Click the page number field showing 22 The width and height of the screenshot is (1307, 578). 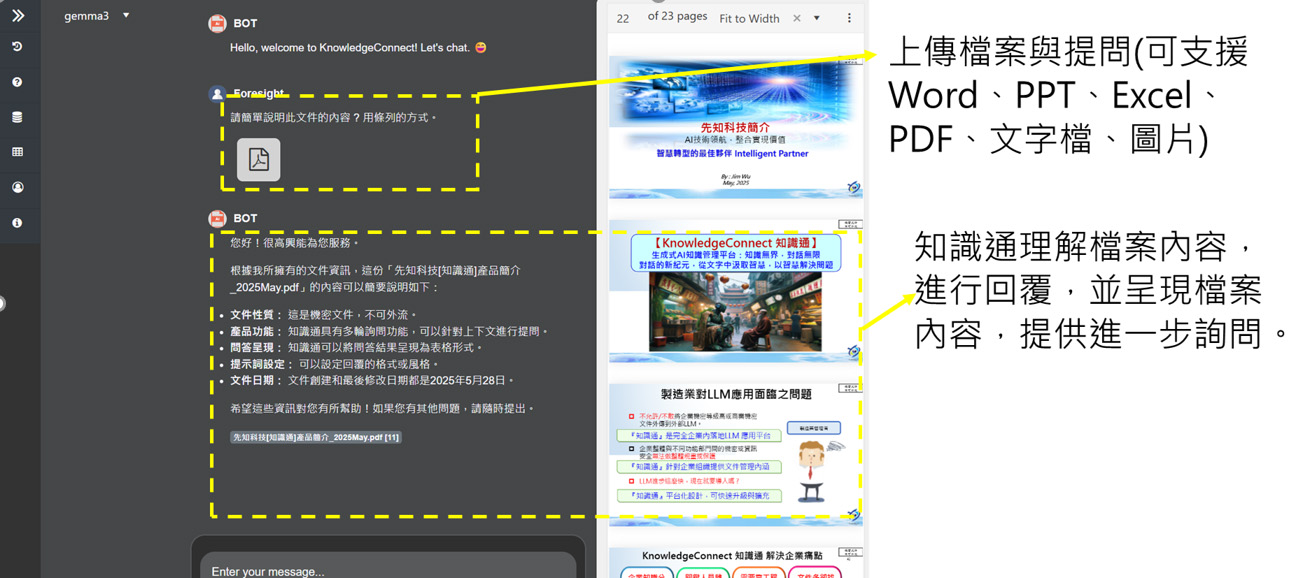pyautogui.click(x=623, y=18)
